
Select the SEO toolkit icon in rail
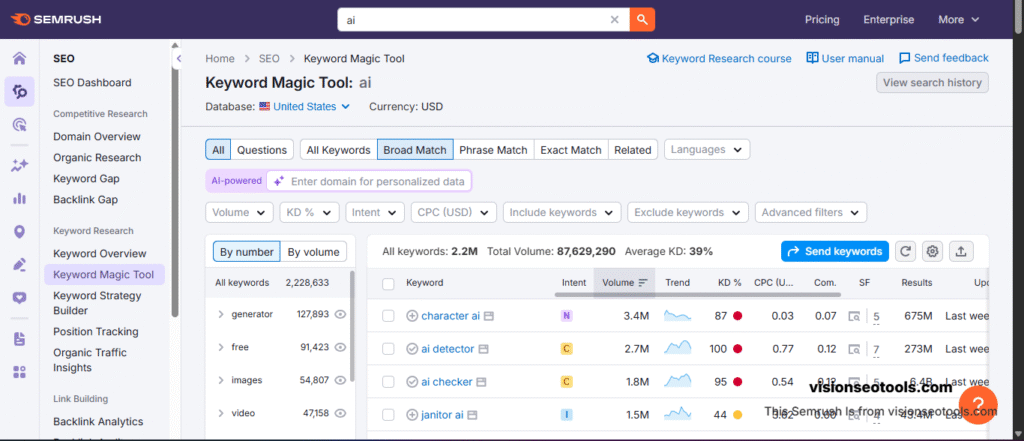point(20,91)
